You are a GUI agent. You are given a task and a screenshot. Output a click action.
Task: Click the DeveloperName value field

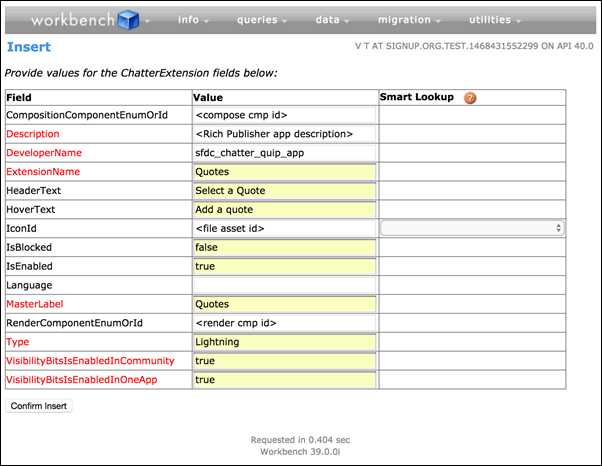pyautogui.click(x=285, y=153)
